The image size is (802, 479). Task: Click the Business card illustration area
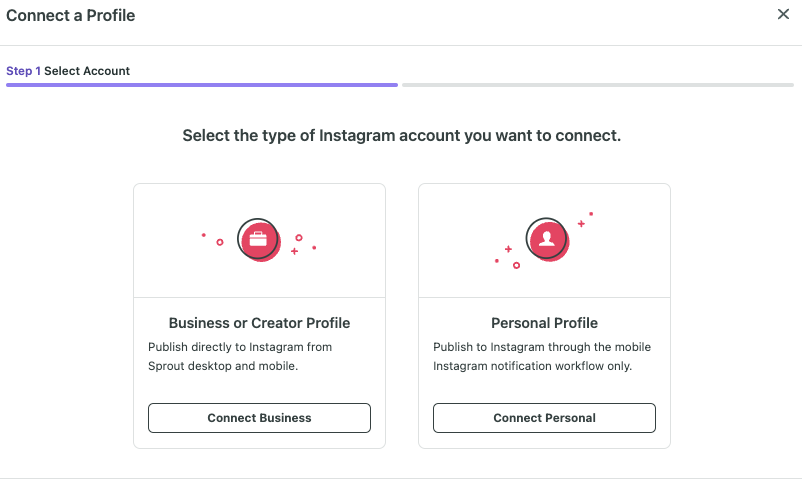(x=259, y=241)
